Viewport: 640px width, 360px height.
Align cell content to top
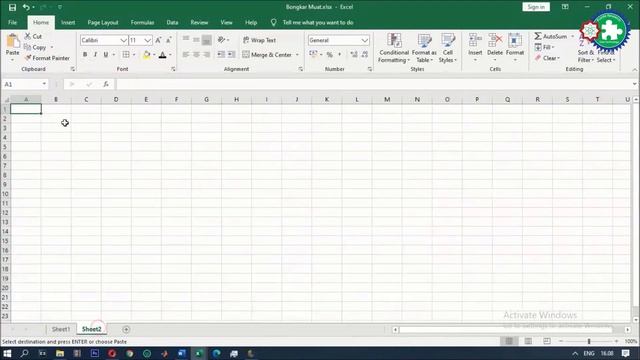[x=186, y=40]
